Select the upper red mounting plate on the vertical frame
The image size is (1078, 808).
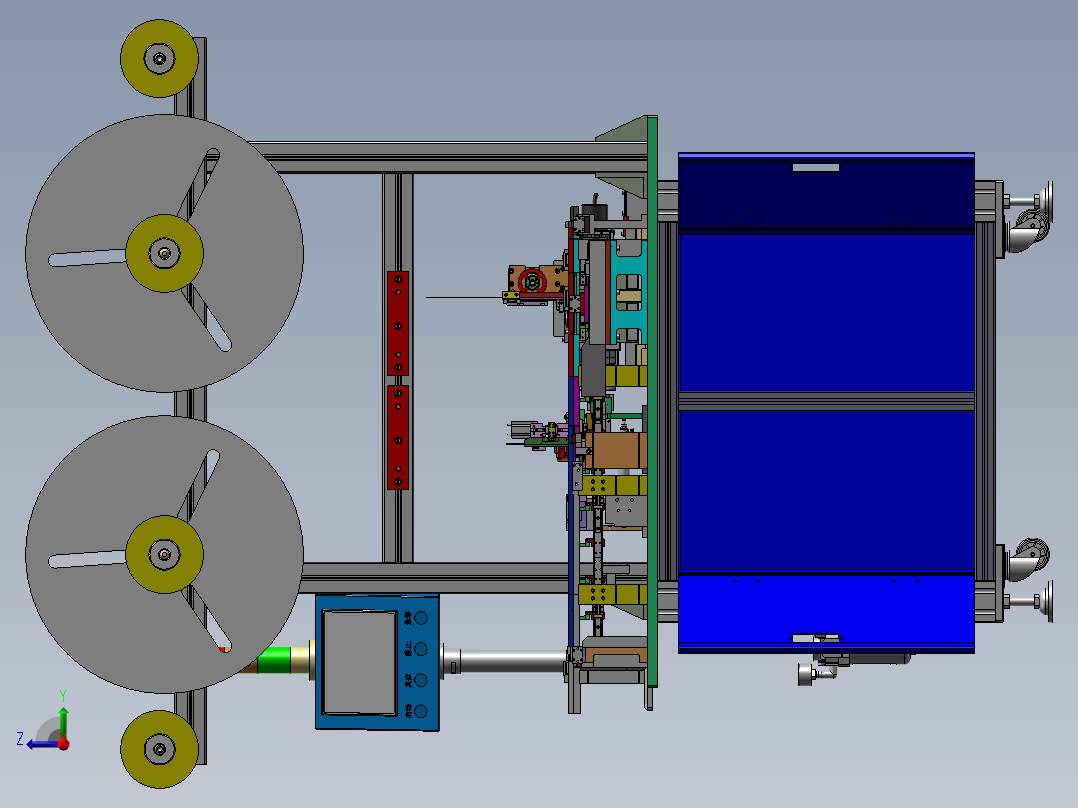click(x=398, y=323)
